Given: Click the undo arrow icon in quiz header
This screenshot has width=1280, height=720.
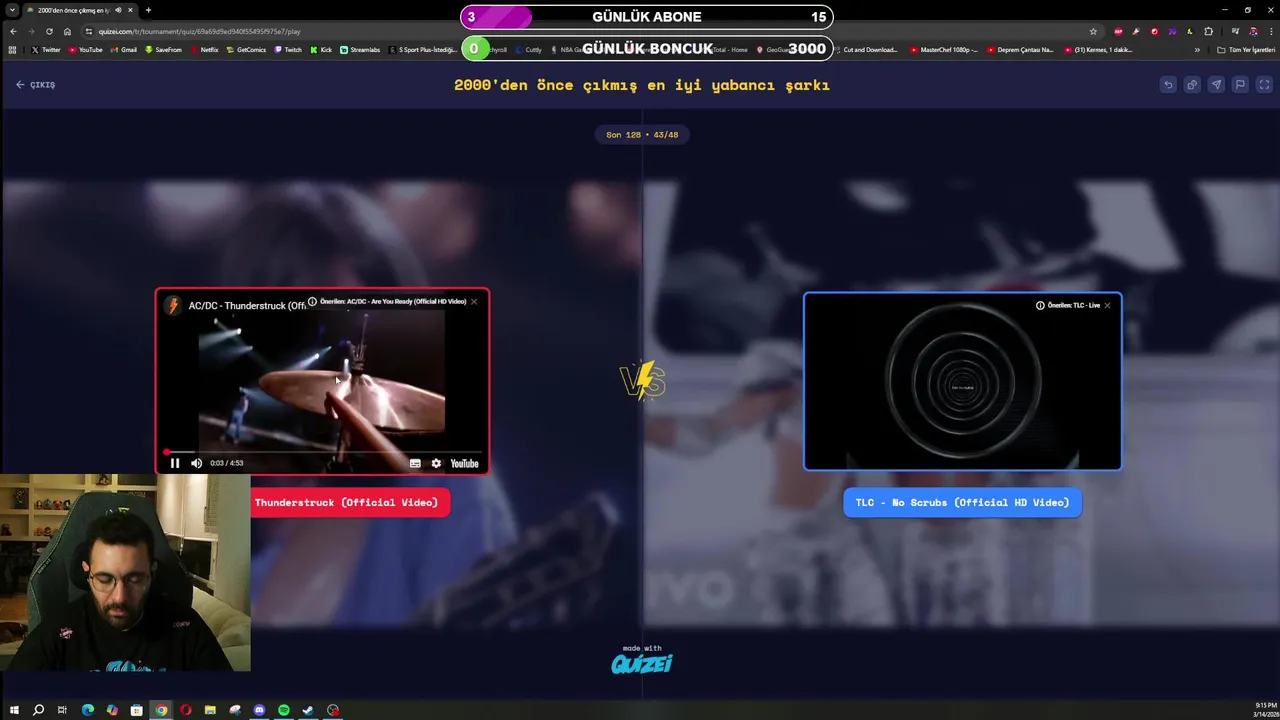Looking at the screenshot, I should (1168, 85).
